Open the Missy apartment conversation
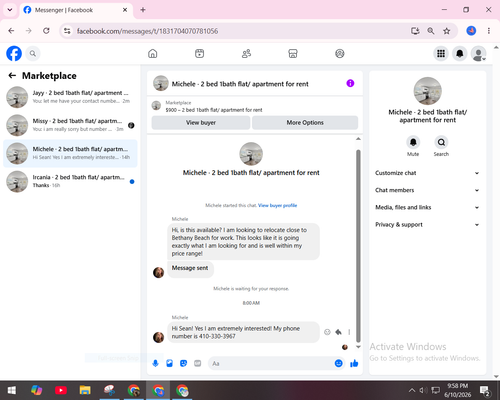 pyautogui.click(x=70, y=125)
